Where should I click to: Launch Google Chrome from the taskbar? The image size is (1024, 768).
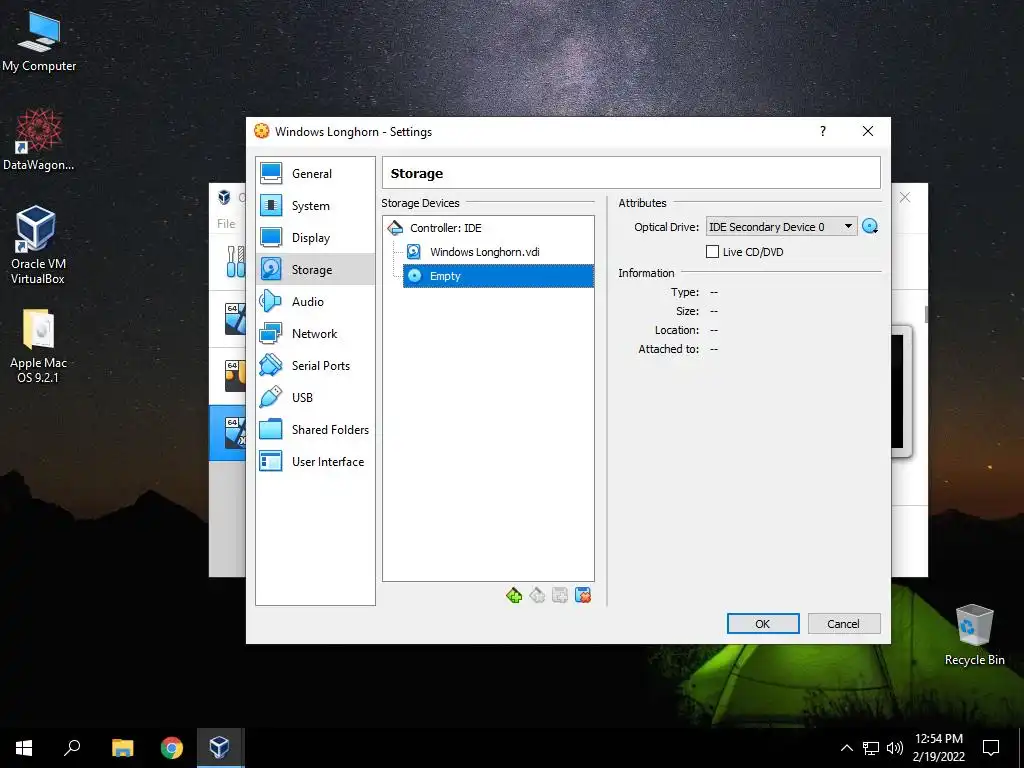click(x=171, y=748)
